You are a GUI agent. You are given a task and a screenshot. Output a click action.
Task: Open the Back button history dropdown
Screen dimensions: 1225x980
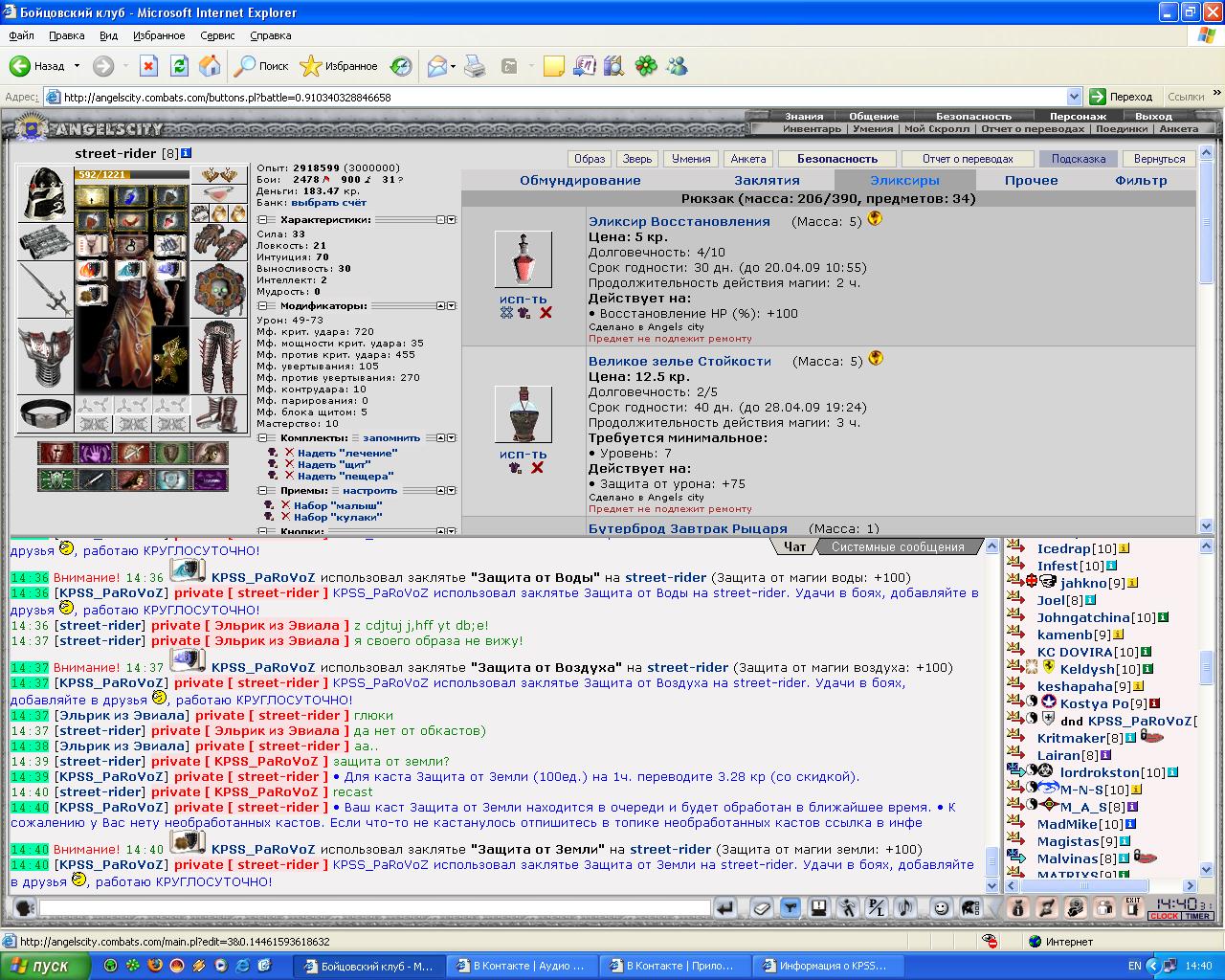77,66
